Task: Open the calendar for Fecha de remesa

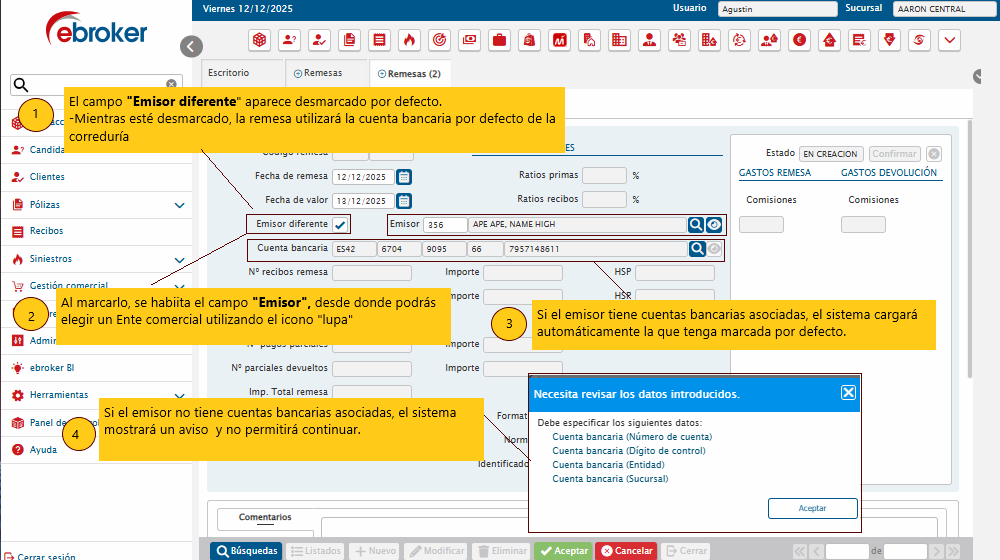Action: 404,177
